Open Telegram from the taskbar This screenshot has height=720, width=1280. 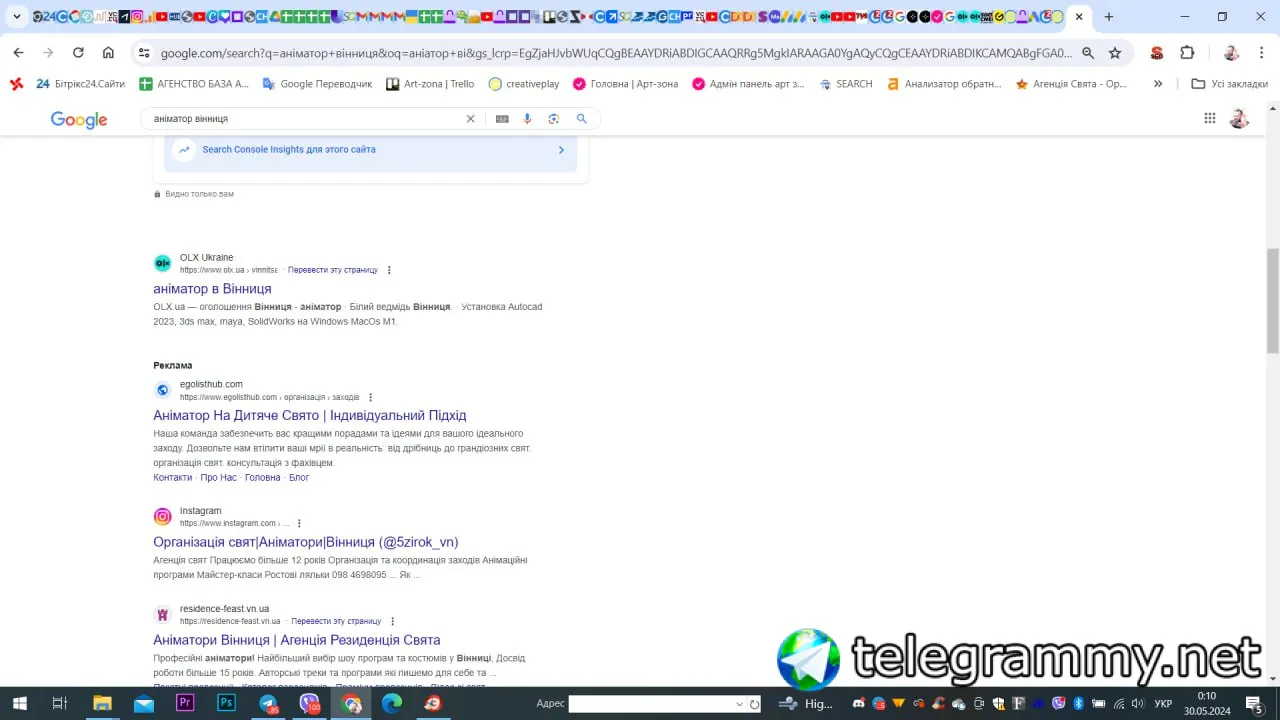268,703
